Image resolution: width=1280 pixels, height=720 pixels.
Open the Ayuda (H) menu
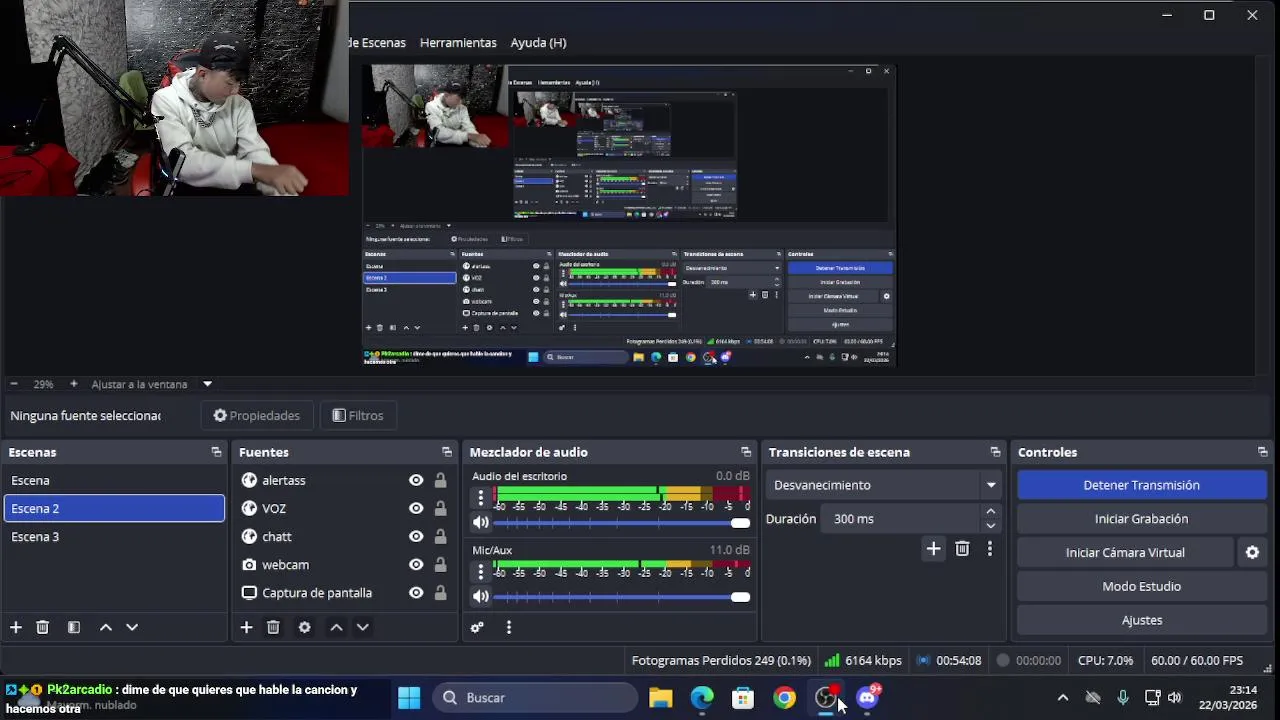point(538,43)
